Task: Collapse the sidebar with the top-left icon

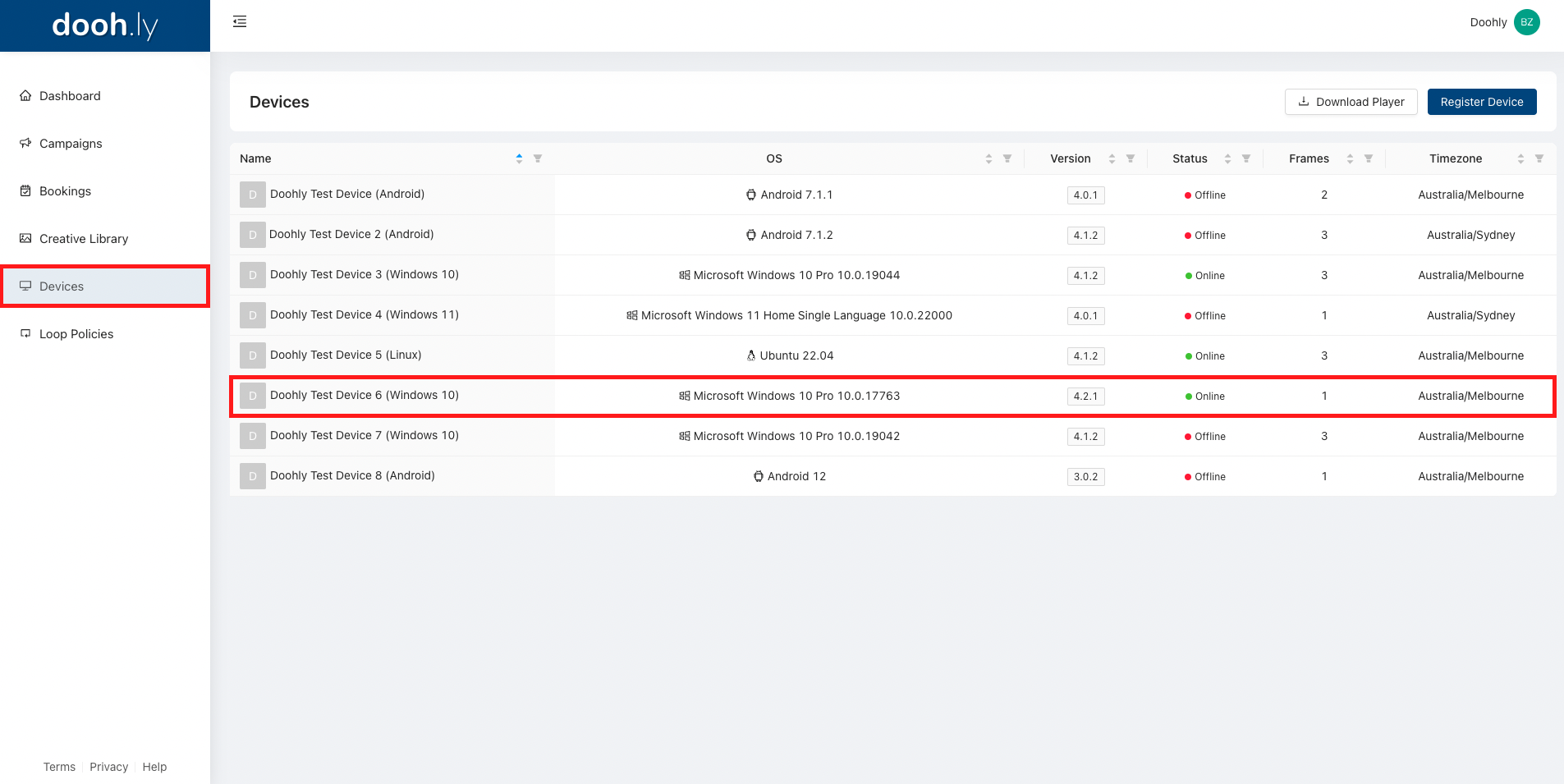Action: [239, 21]
